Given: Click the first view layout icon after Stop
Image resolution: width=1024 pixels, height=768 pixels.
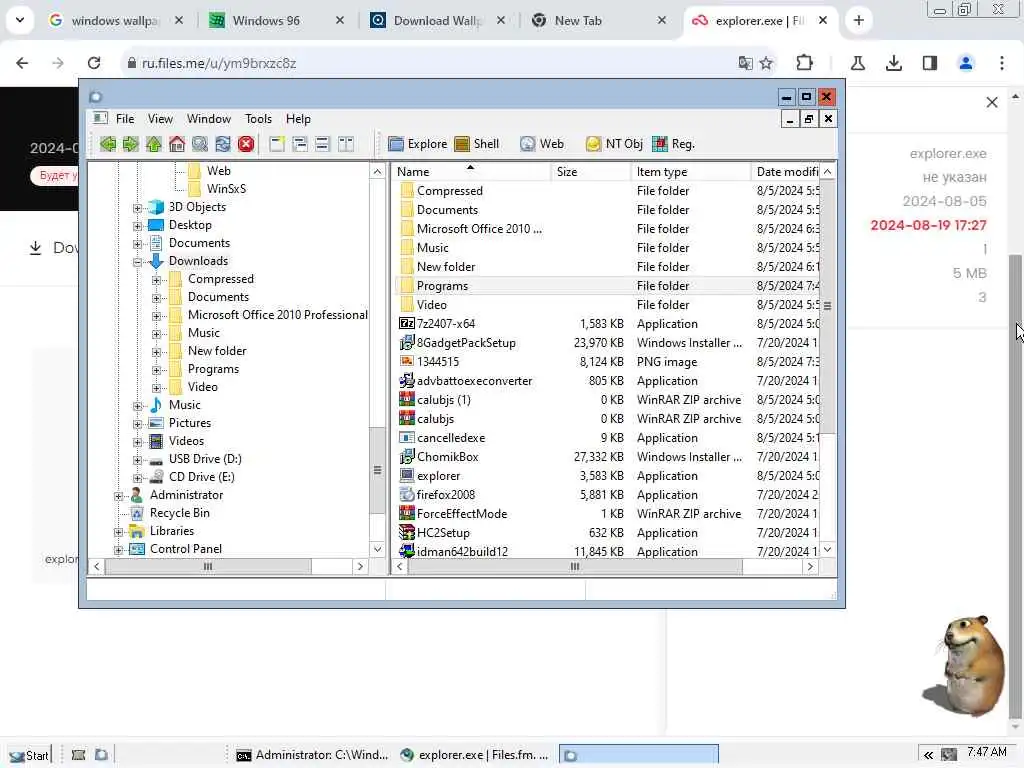Looking at the screenshot, I should [277, 144].
